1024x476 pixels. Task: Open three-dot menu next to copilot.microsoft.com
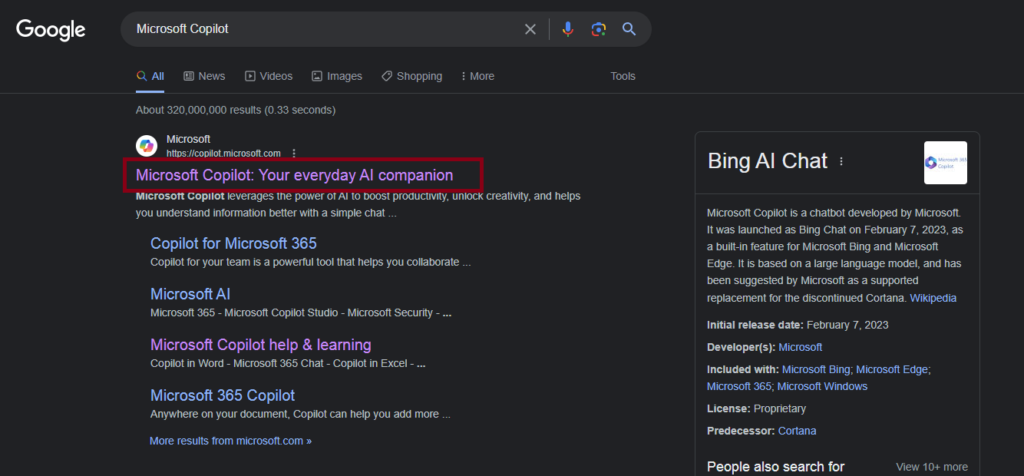294,153
